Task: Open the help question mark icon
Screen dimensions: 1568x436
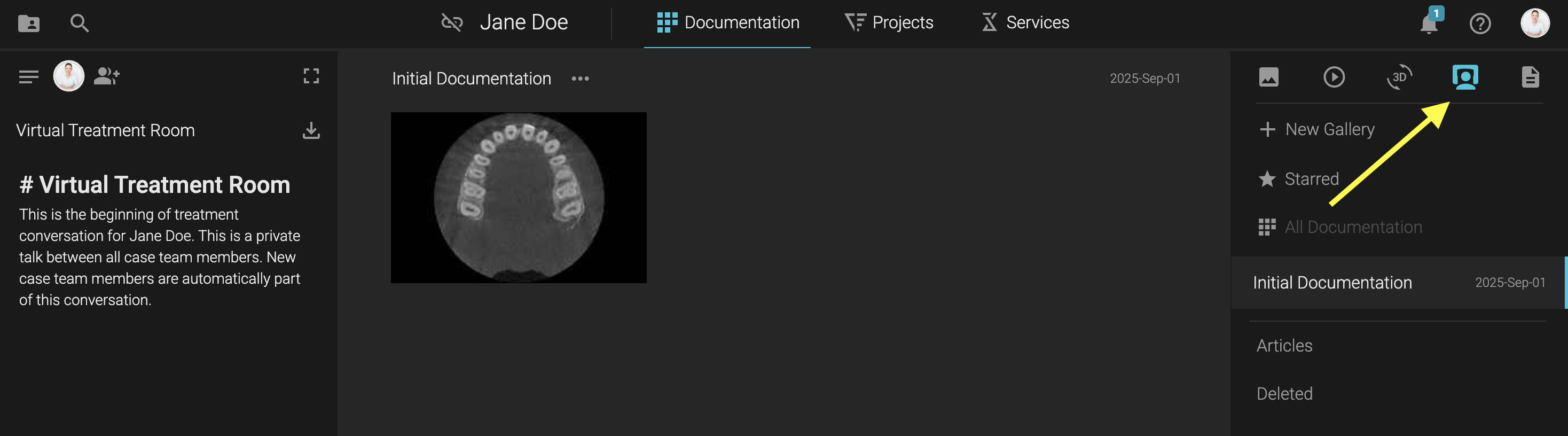Action: (x=1480, y=24)
